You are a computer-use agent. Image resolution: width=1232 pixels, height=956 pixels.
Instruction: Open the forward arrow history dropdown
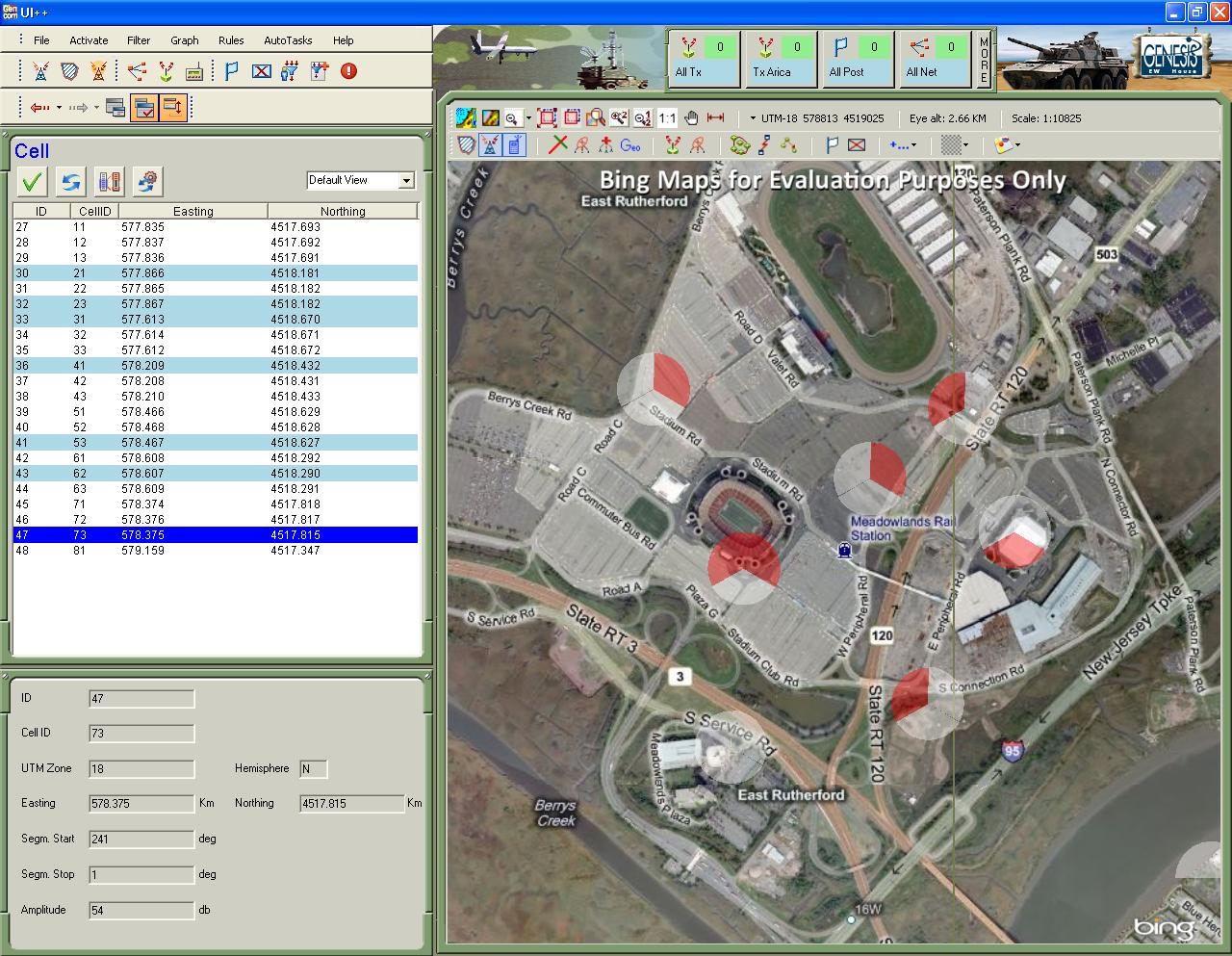pos(96,108)
